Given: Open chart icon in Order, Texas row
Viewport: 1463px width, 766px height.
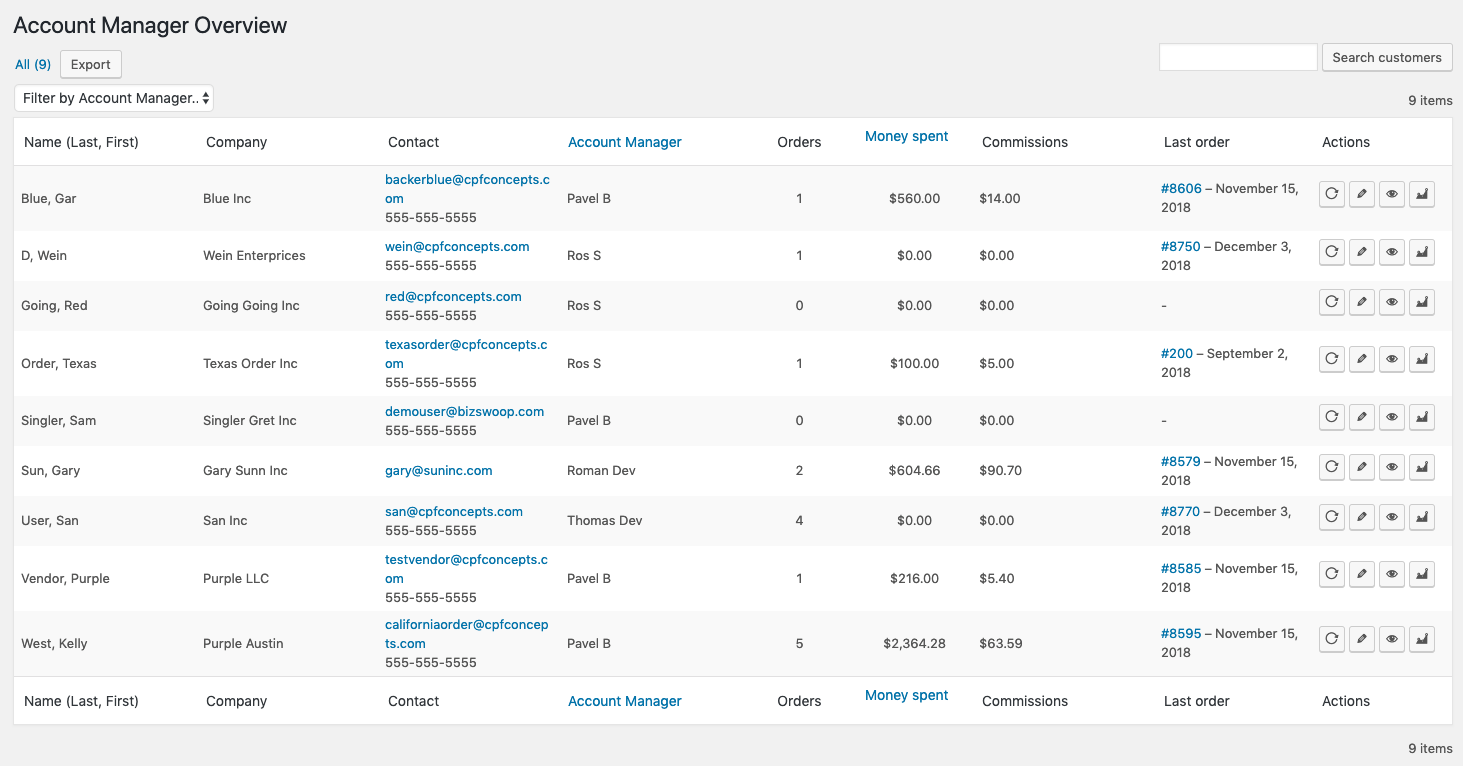Looking at the screenshot, I should coord(1422,359).
